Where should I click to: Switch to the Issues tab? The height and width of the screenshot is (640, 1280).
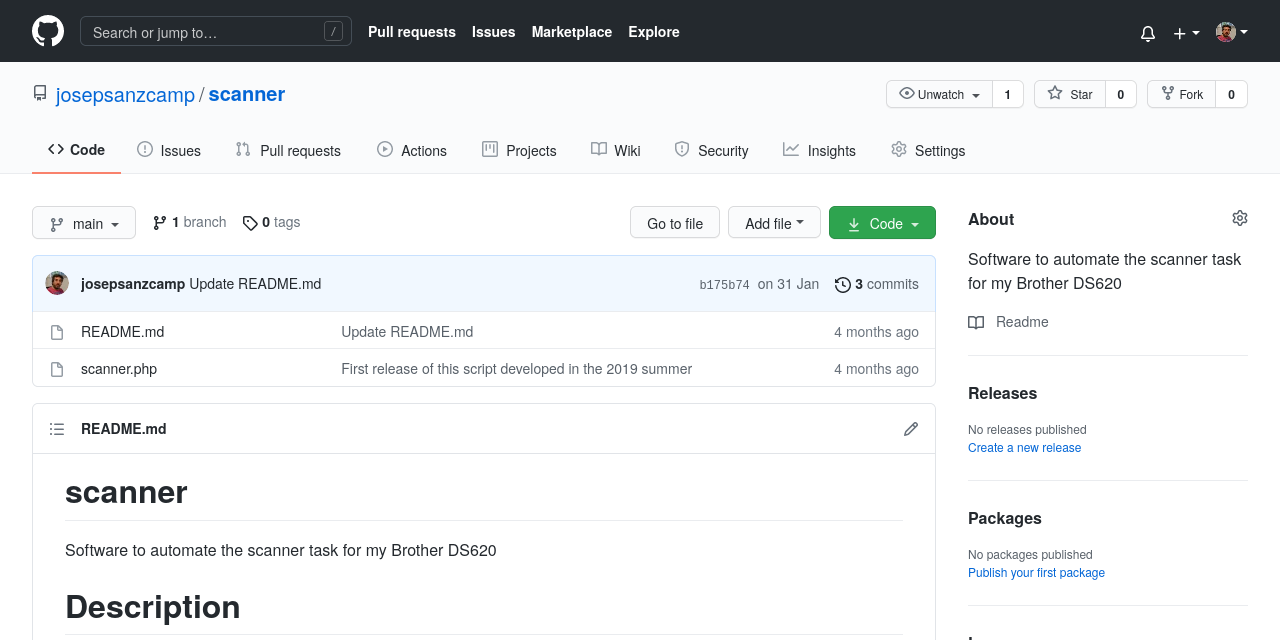point(168,150)
